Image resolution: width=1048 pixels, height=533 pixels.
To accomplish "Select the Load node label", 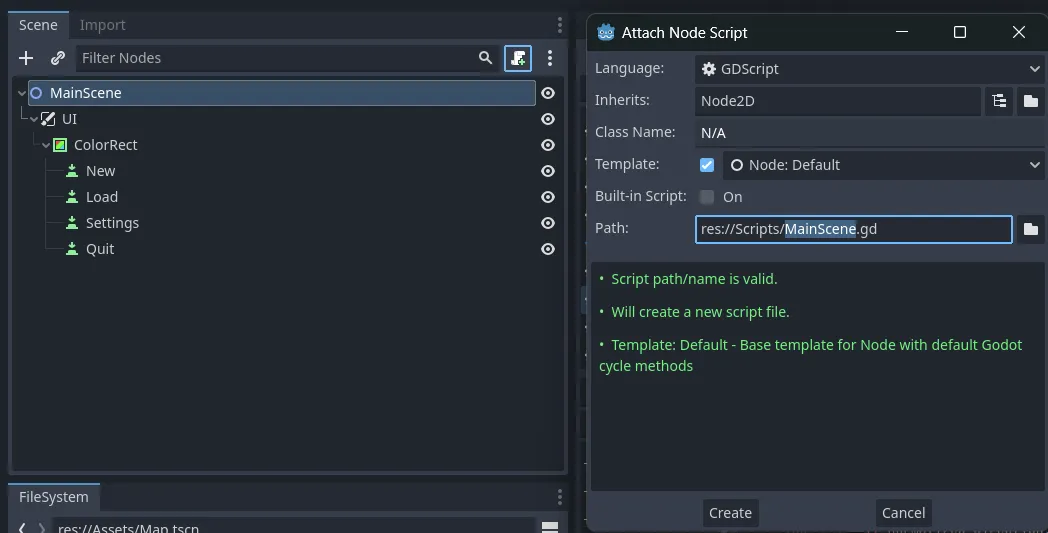I will 102,197.
